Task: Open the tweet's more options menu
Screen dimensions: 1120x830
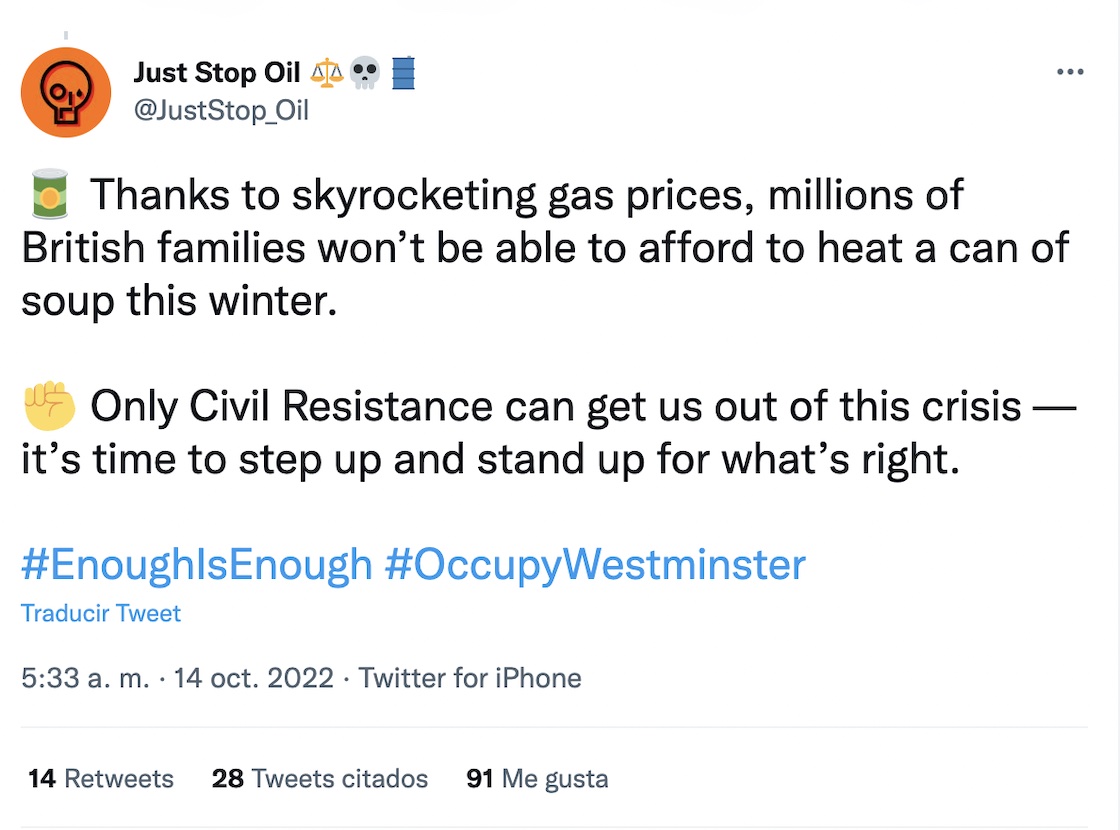Action: (1070, 72)
